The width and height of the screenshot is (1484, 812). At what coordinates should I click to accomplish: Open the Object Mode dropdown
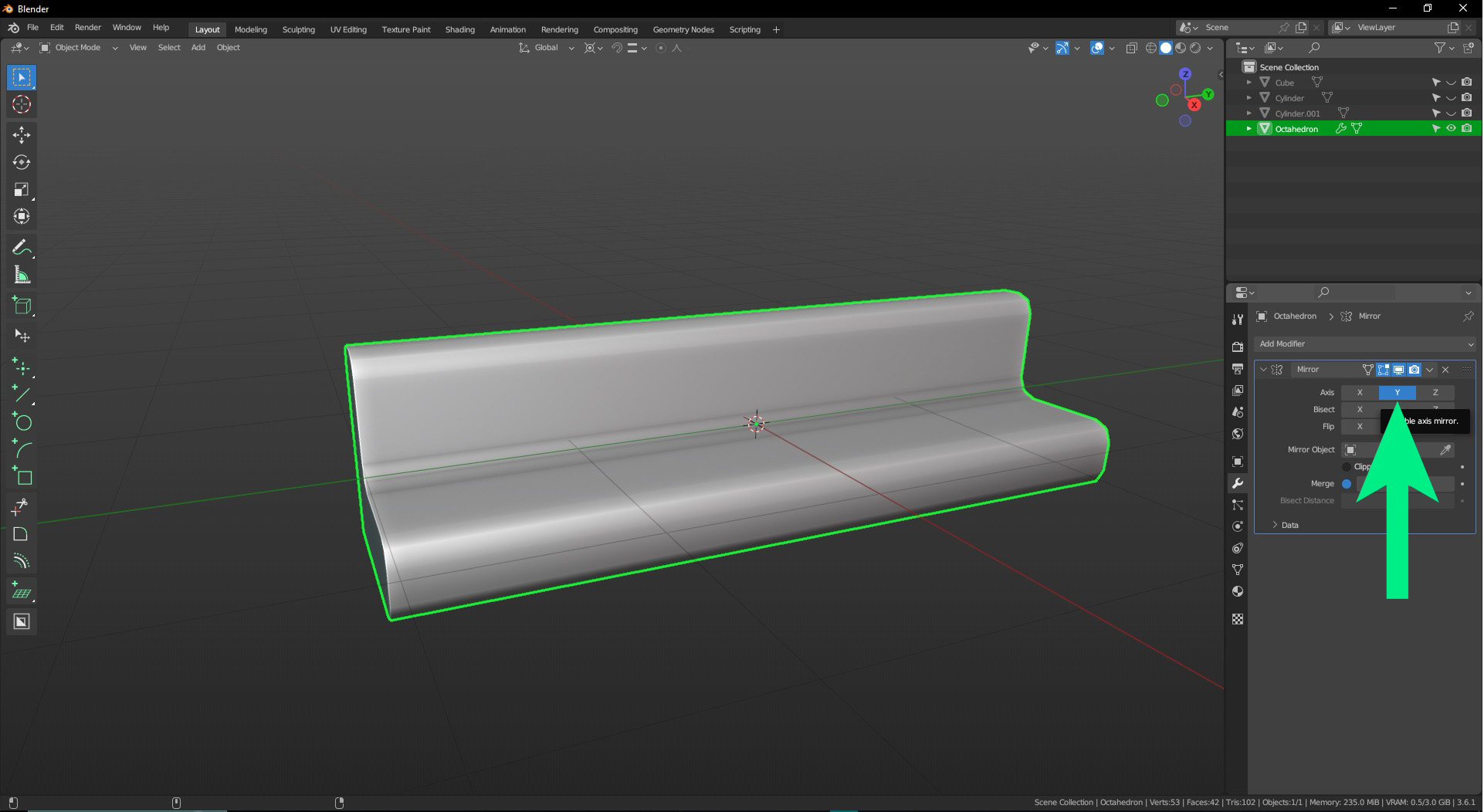coord(78,48)
